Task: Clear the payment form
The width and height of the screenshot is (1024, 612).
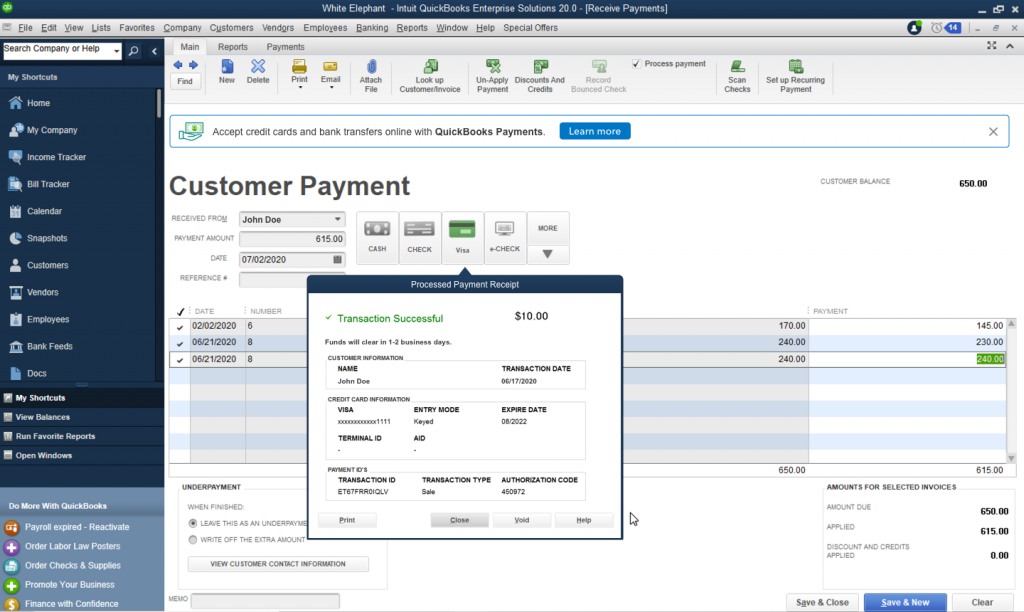Action: (982, 602)
